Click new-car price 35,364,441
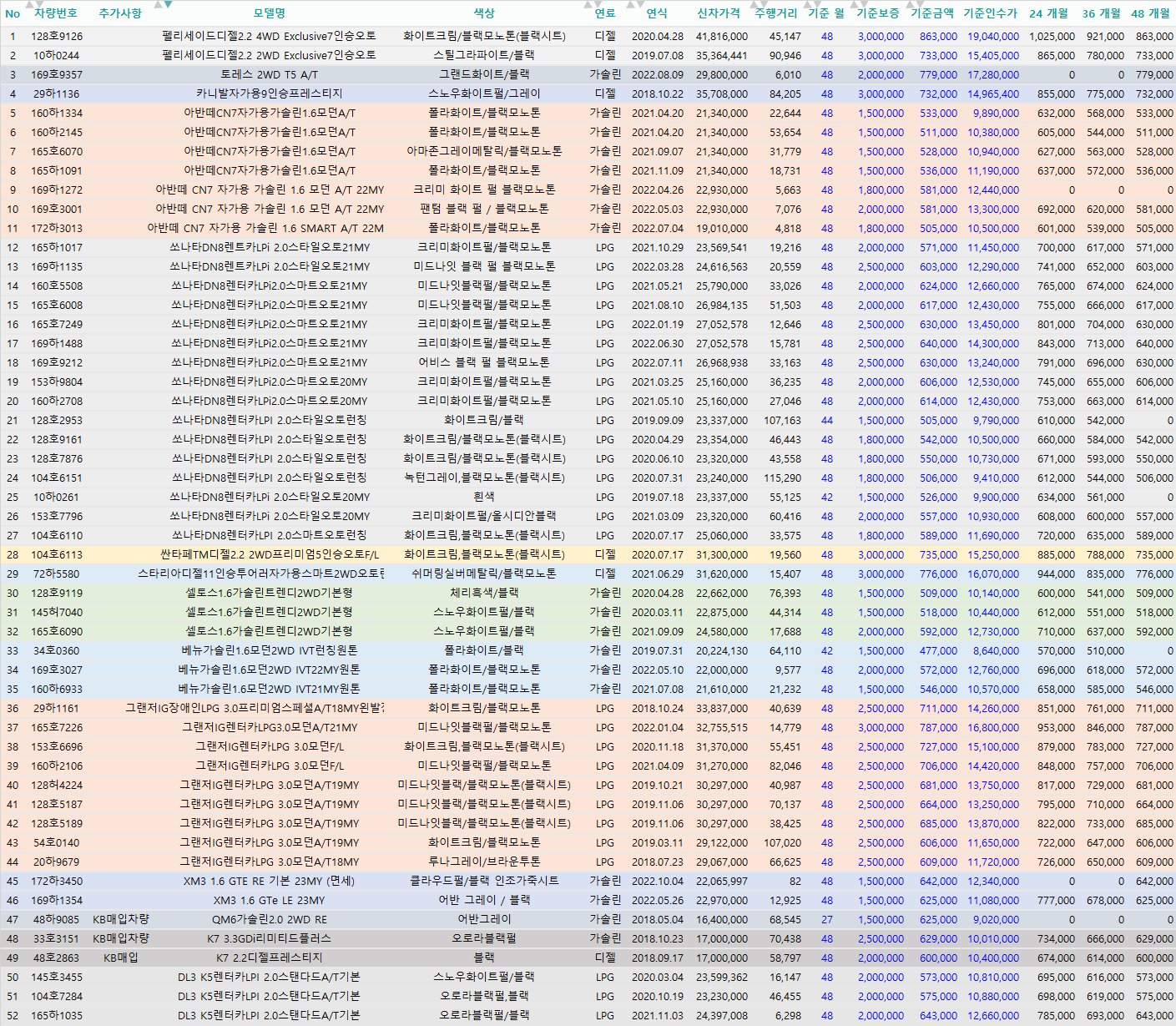Viewport: 1176px width, 1026px height. pos(722,56)
